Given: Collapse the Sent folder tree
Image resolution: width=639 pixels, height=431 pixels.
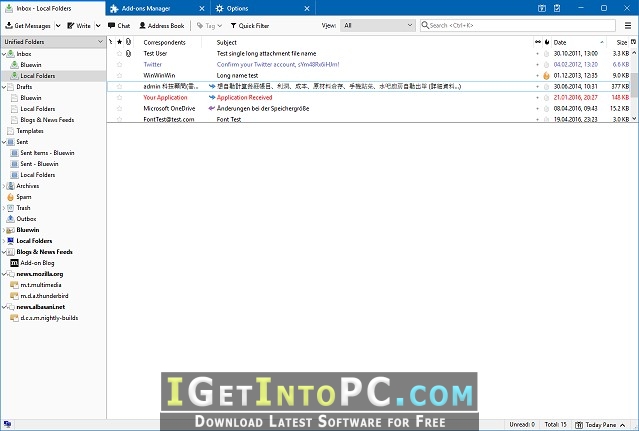Looking at the screenshot, I should 4,142.
